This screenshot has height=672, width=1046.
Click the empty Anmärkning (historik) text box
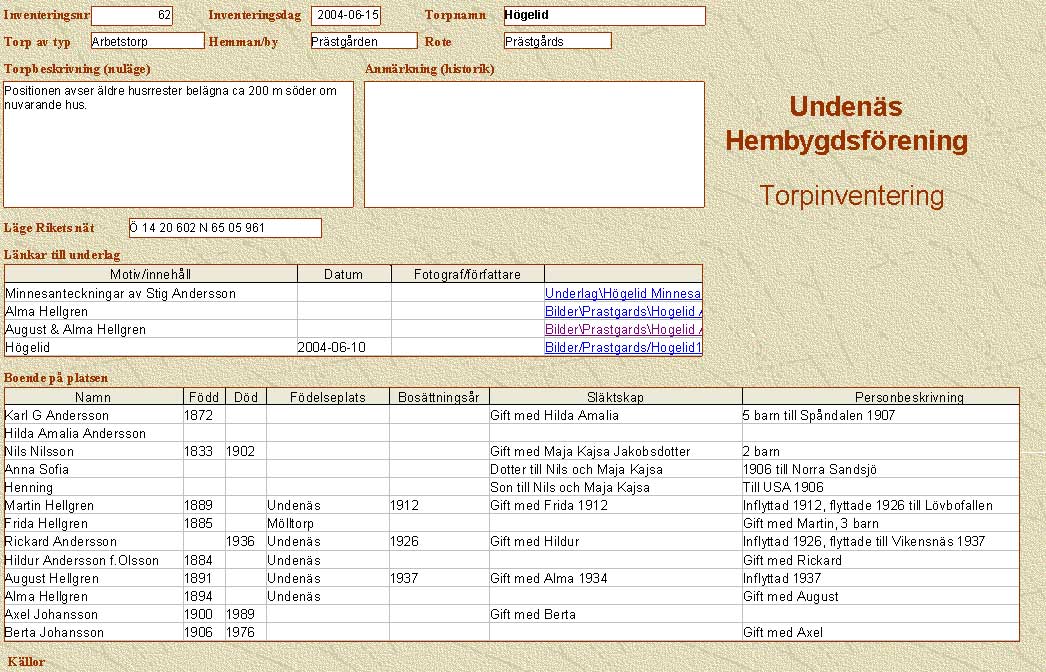tap(534, 144)
